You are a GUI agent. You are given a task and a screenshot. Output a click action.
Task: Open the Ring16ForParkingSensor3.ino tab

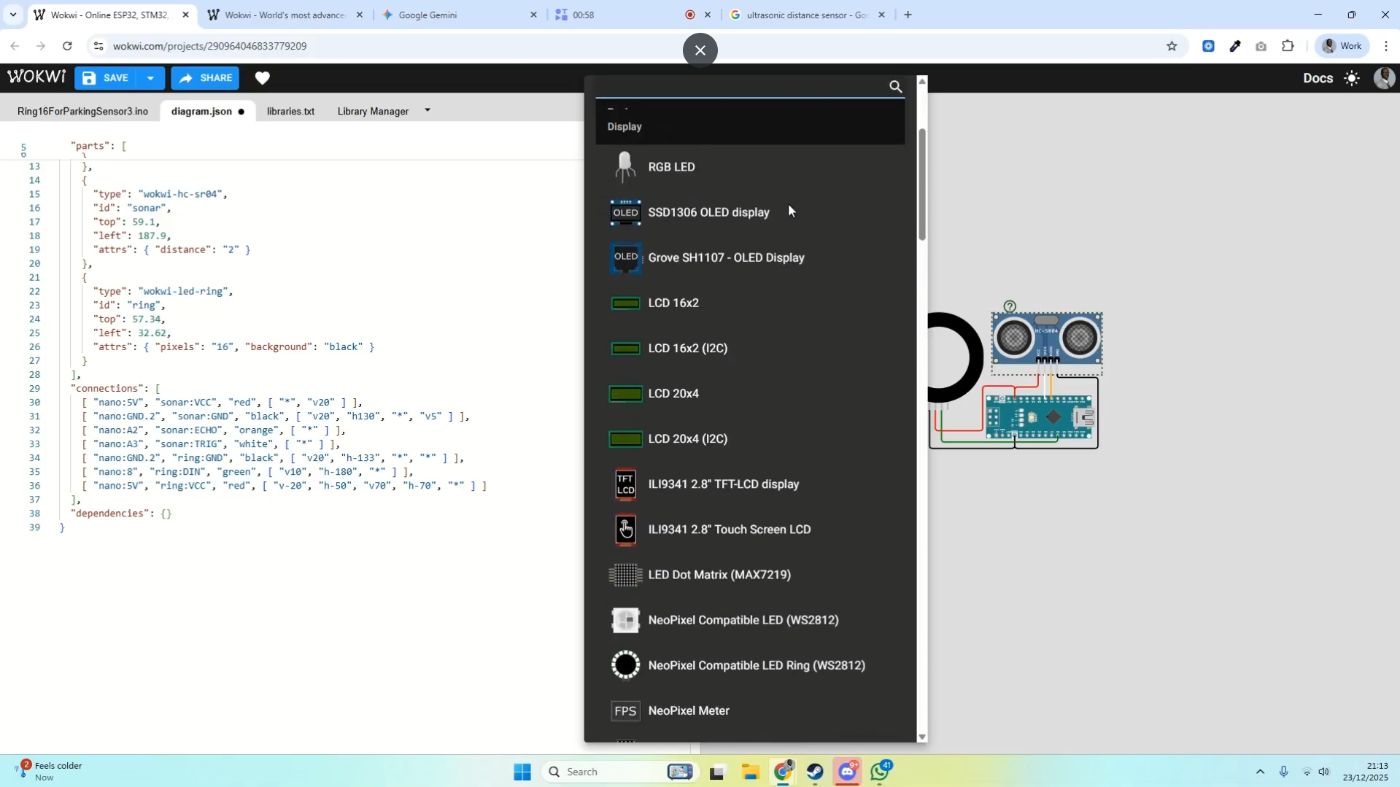tap(82, 111)
